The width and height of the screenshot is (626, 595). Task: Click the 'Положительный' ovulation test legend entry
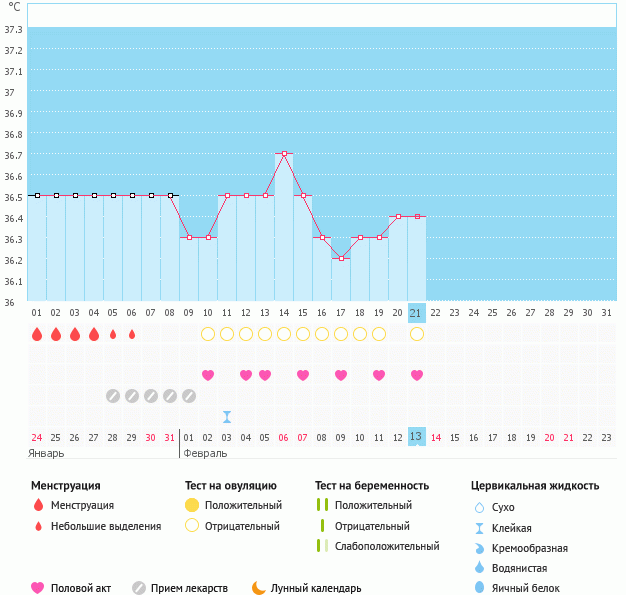click(x=242, y=505)
